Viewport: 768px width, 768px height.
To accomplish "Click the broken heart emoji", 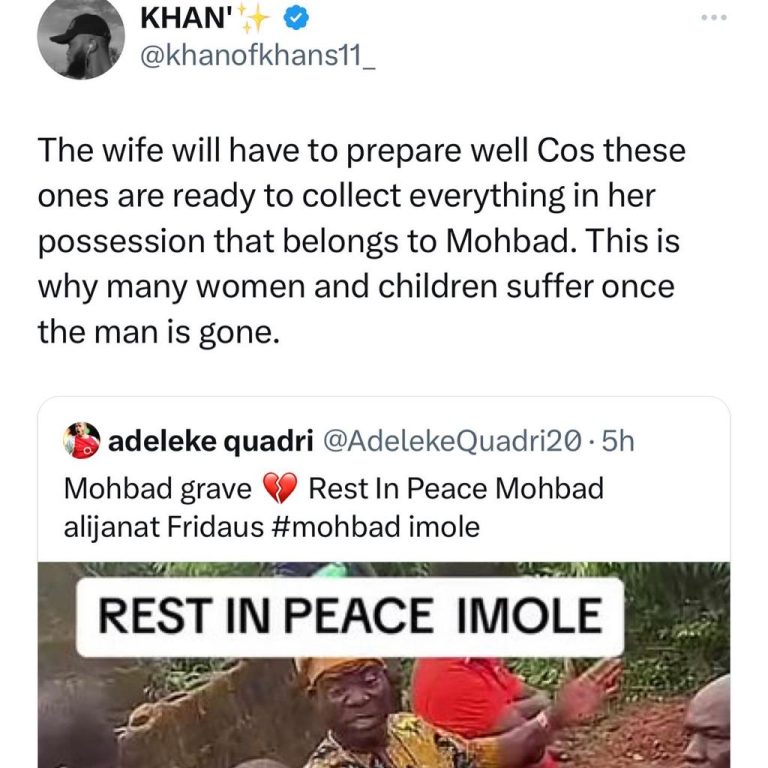I will click(278, 490).
